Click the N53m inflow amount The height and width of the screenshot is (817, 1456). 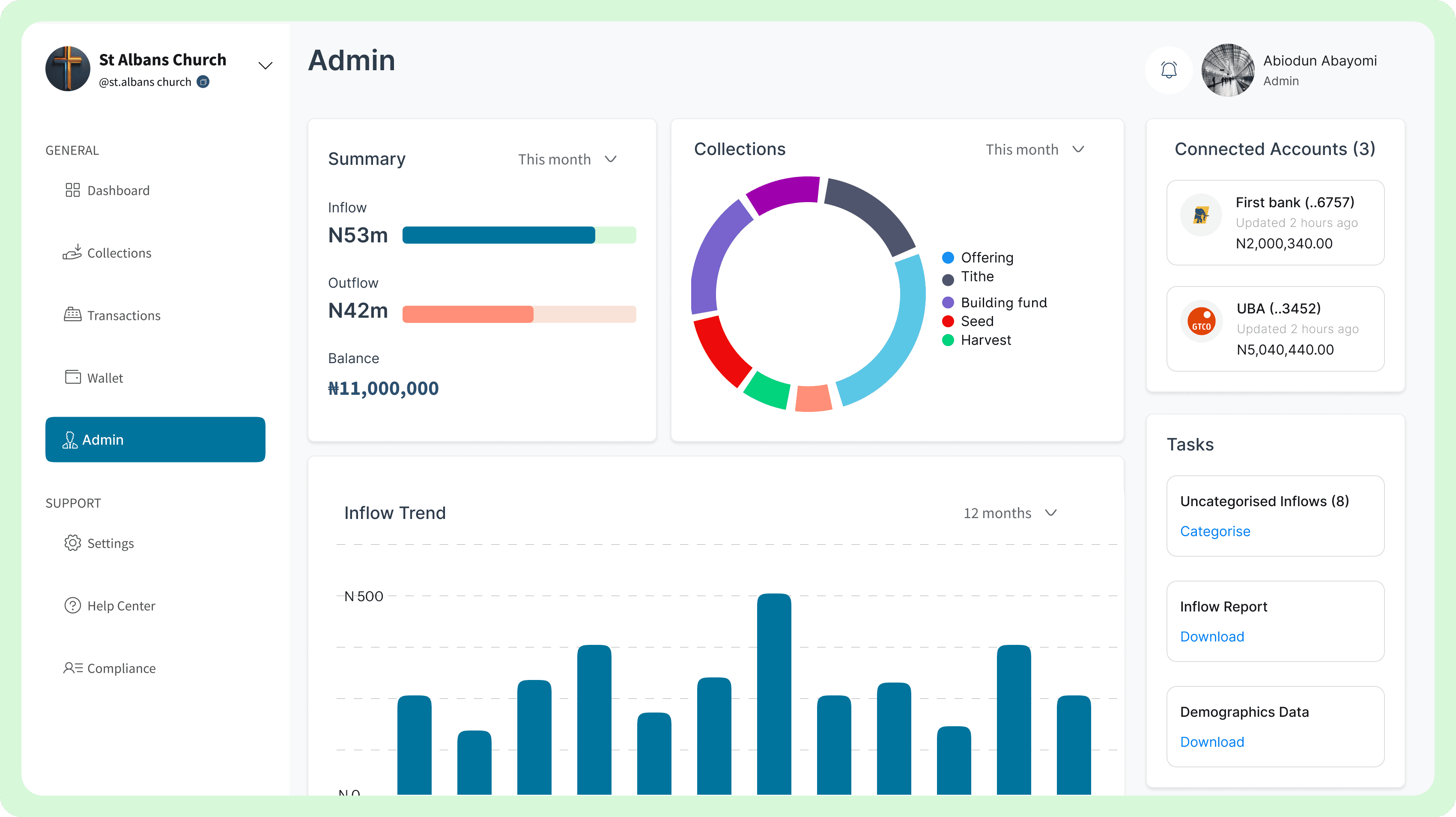coord(358,235)
